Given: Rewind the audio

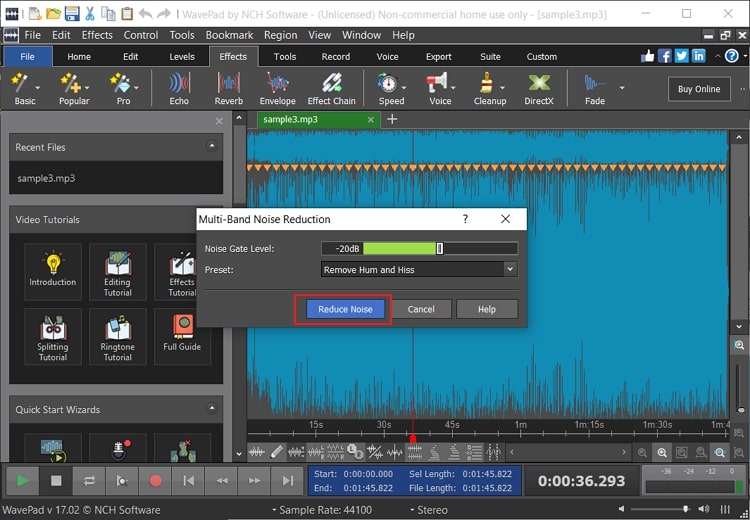Looking at the screenshot, I should point(221,480).
